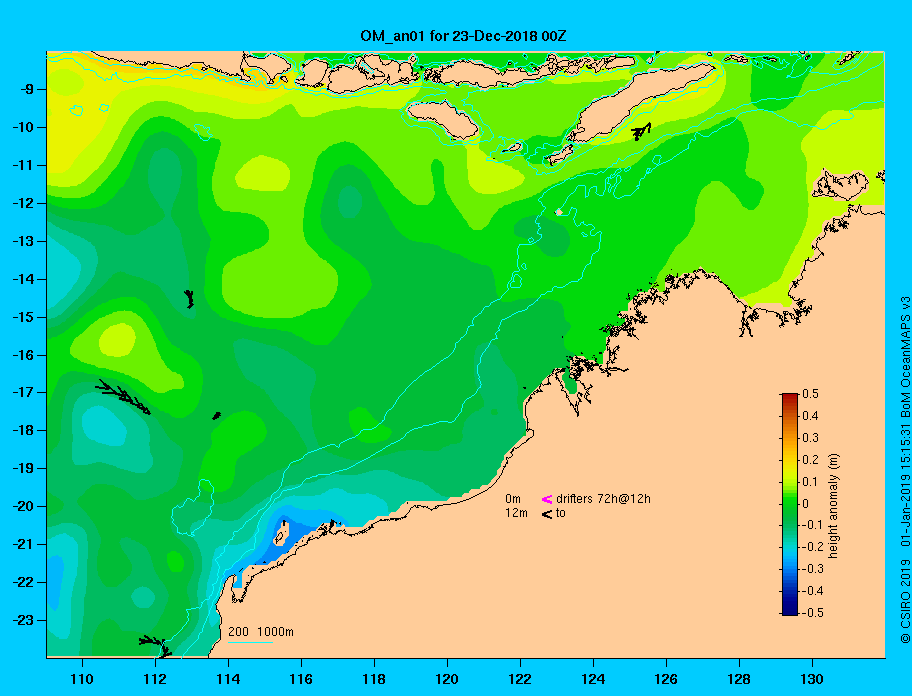
Task: Click the latitude axis label '-15'
Action: coord(23,317)
